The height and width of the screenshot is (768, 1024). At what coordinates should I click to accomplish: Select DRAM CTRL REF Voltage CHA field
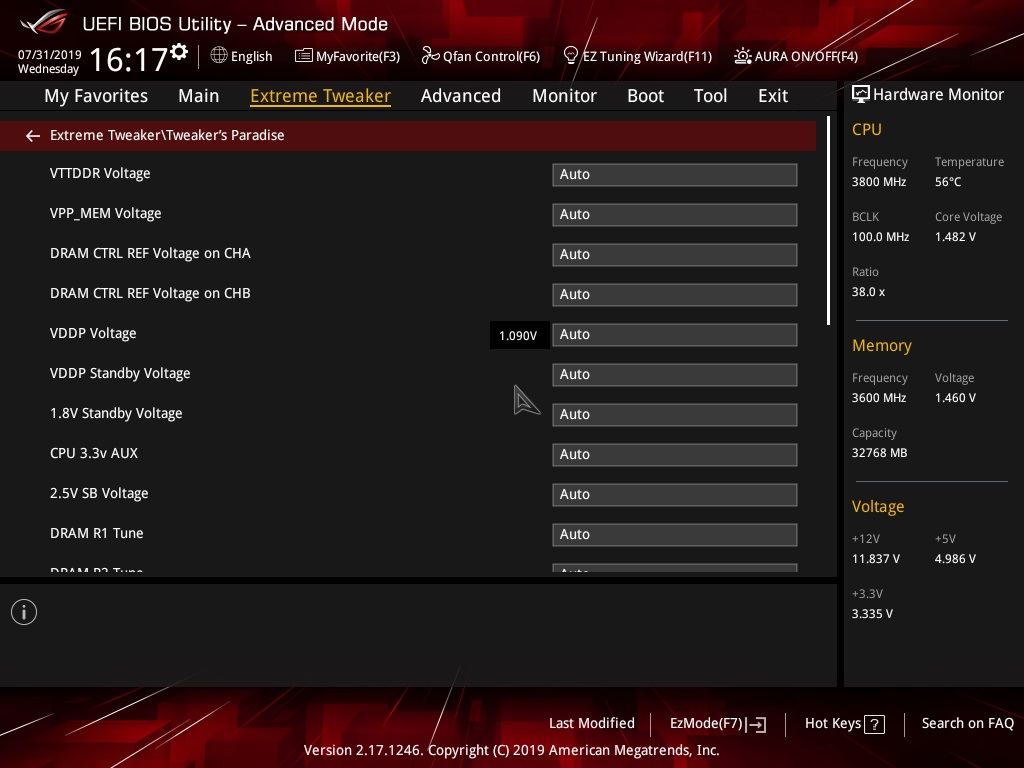click(675, 255)
